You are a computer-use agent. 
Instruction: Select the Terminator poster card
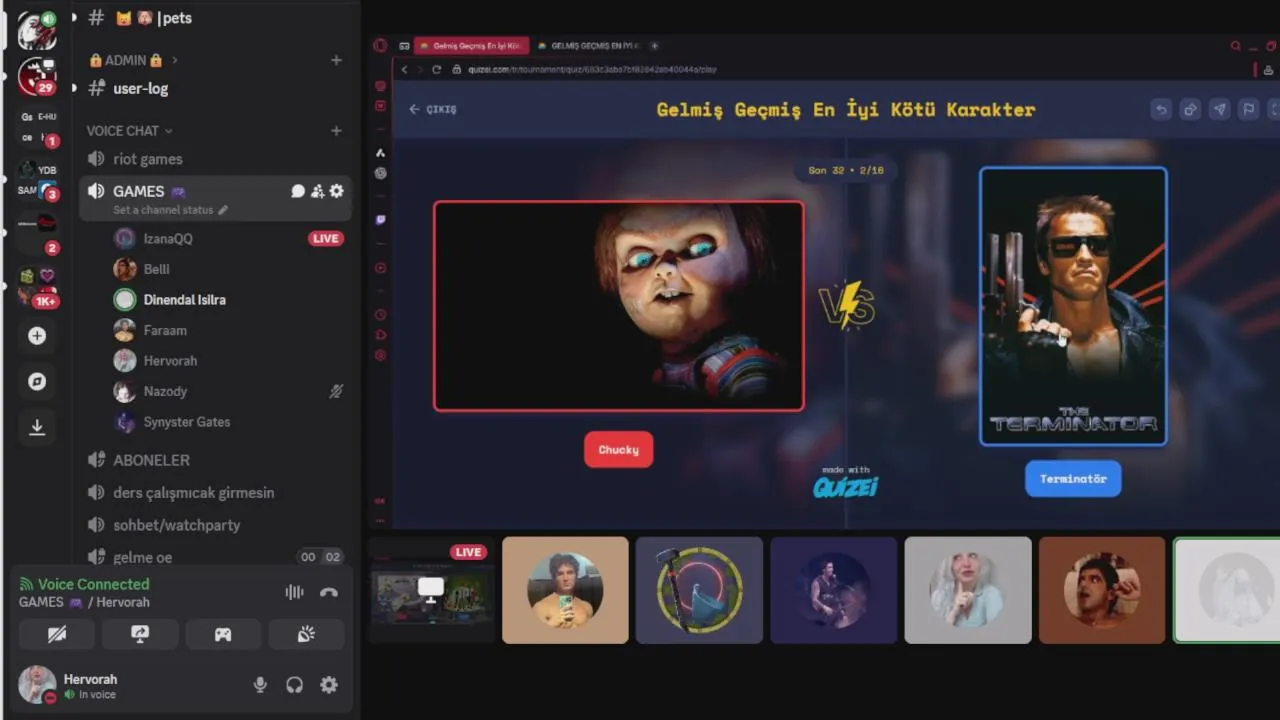(1073, 306)
